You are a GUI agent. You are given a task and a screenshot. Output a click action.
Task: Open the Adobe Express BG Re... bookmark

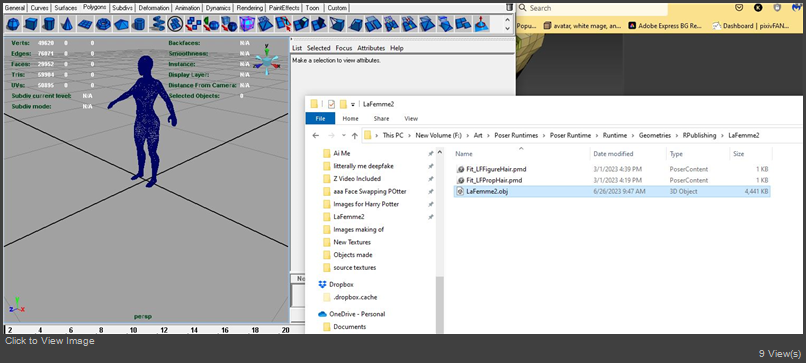666,26
